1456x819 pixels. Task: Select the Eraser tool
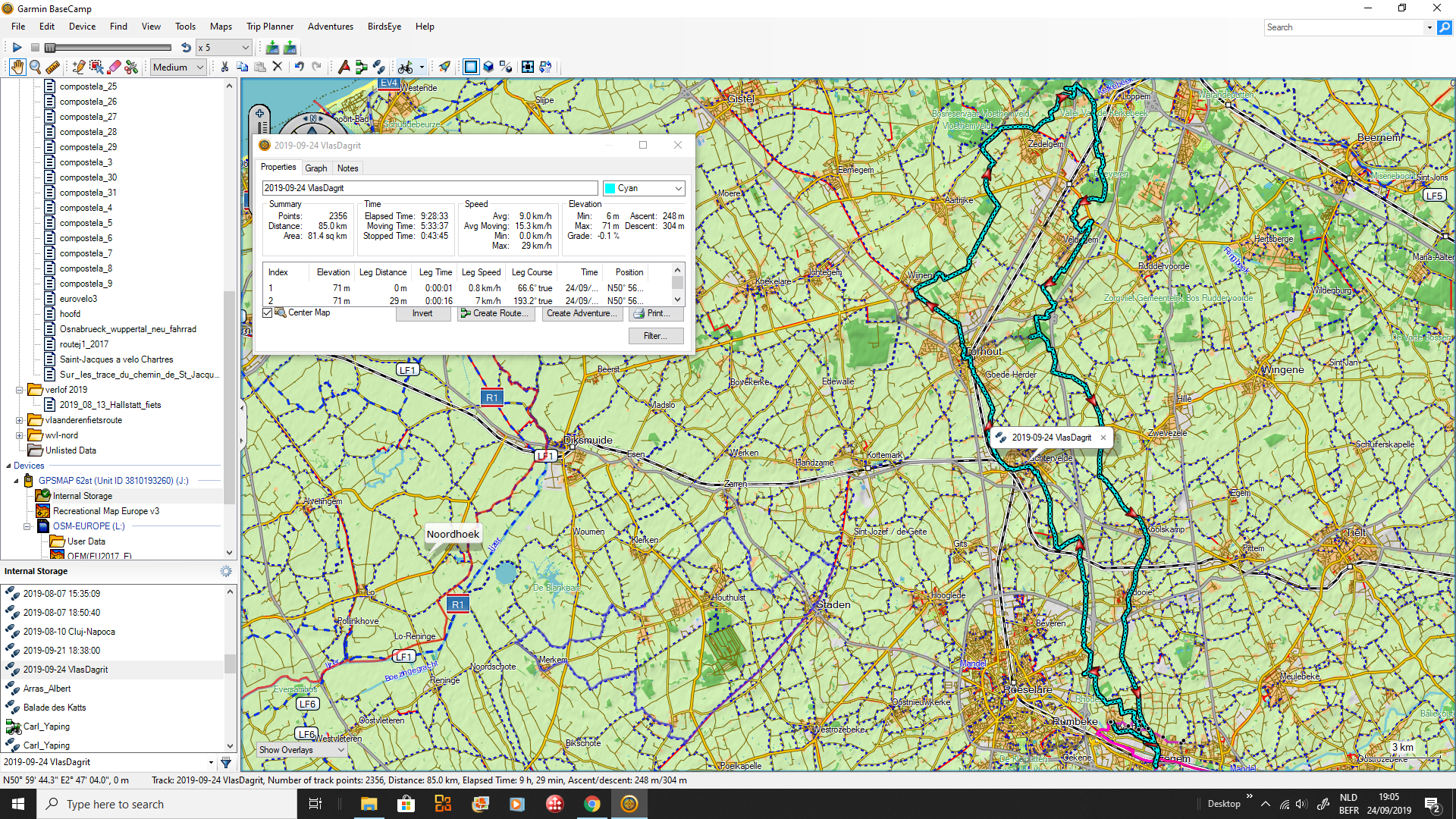click(115, 67)
